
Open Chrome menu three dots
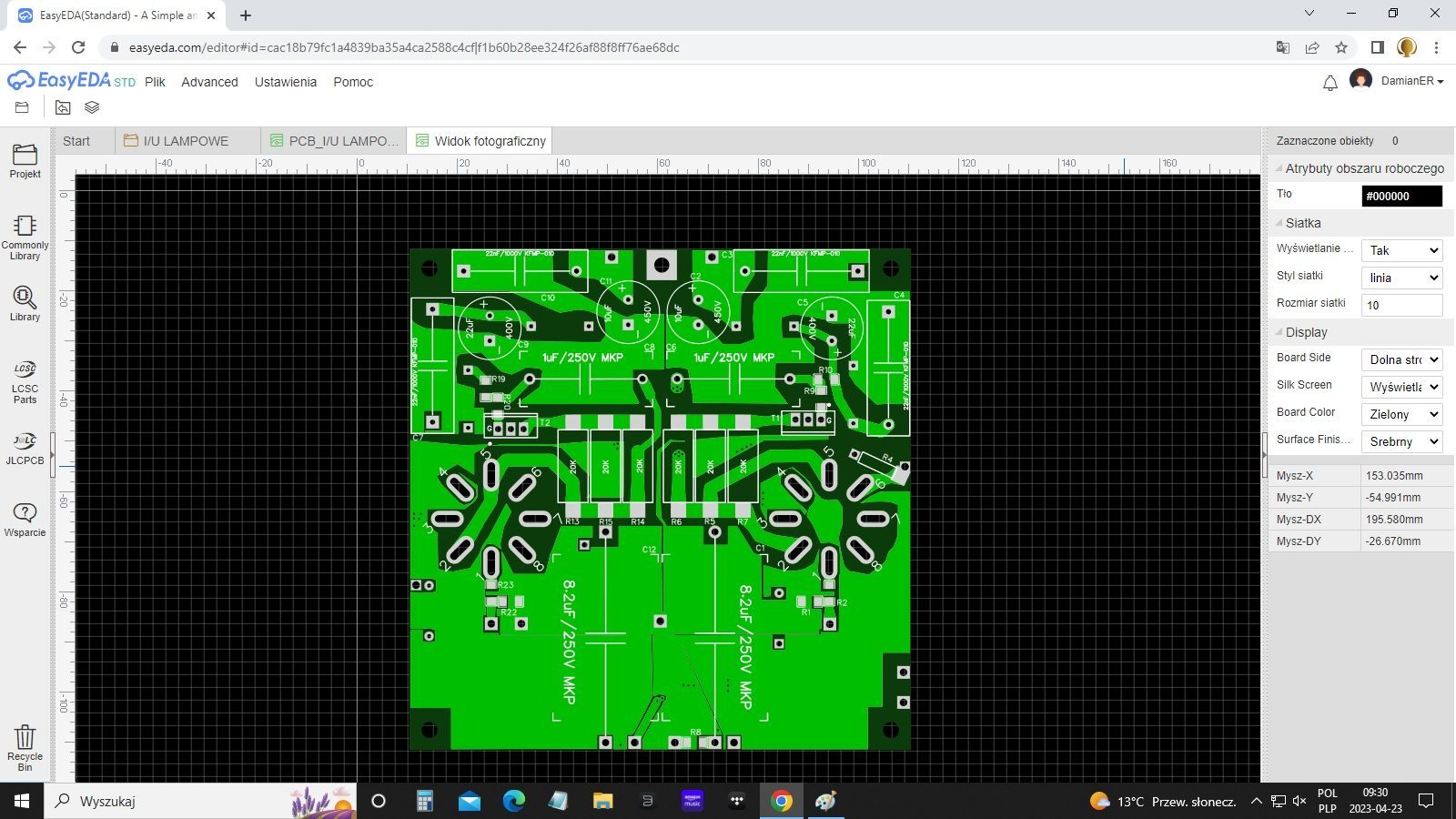click(1436, 47)
